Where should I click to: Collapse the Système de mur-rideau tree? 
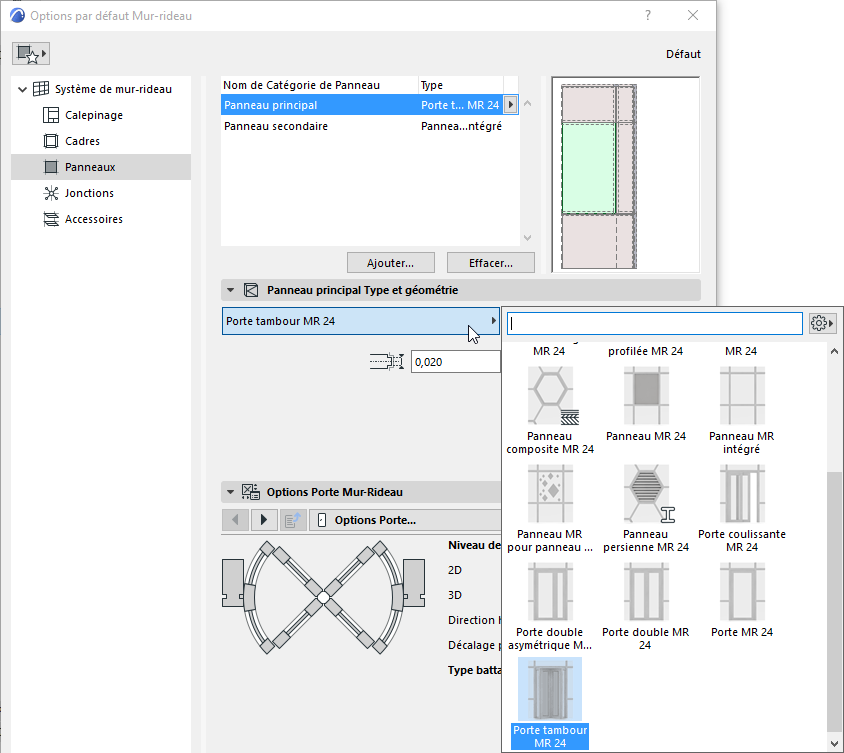click(22, 89)
